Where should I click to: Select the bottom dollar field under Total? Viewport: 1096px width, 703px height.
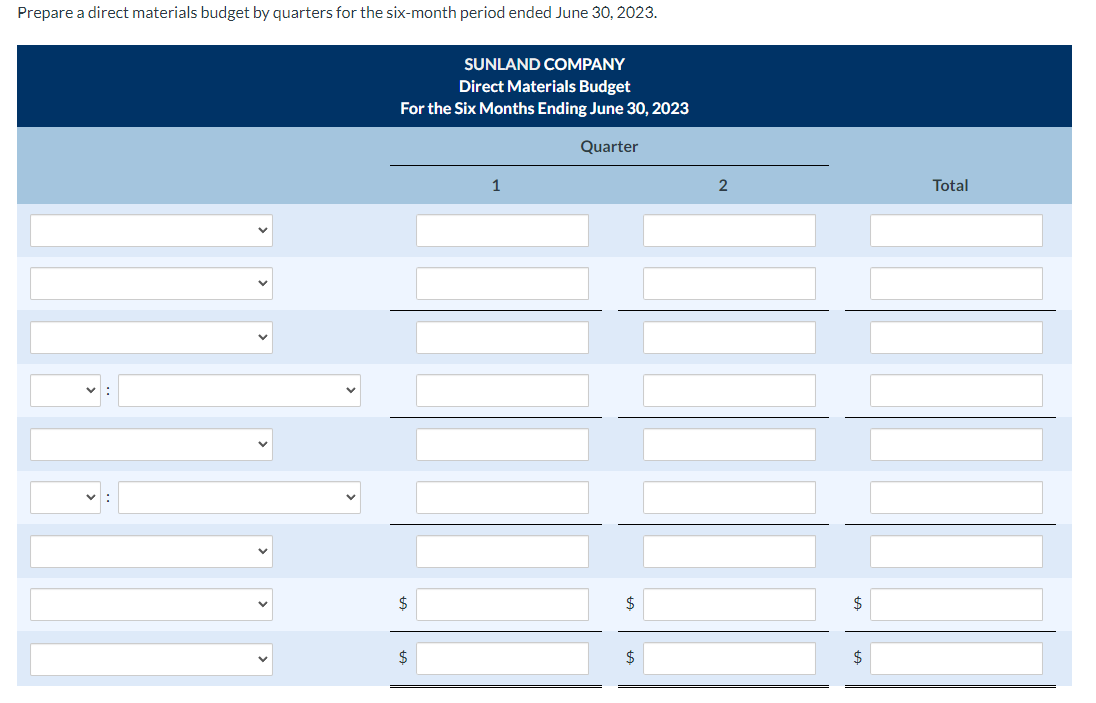[956, 658]
